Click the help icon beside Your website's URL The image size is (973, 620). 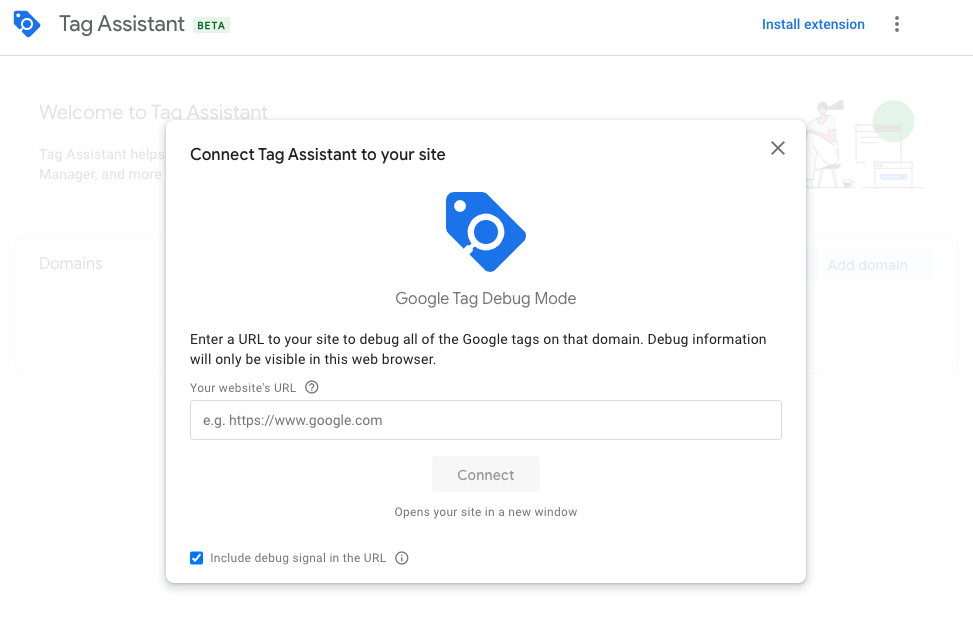point(312,387)
